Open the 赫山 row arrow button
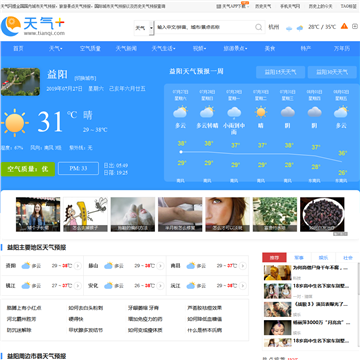The height and width of the screenshot is (360, 360). (x=160, y=266)
